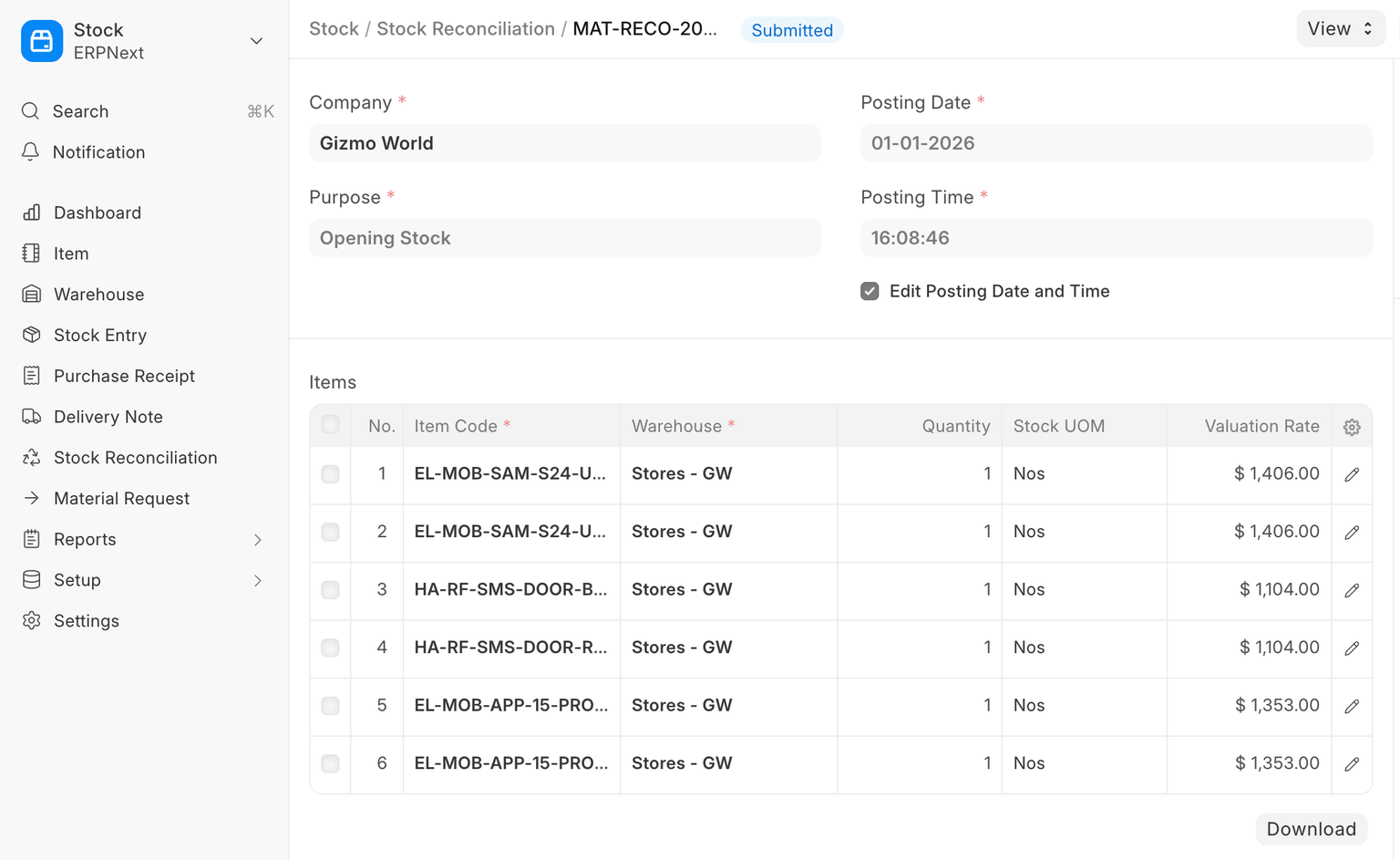
Task: Expand the Reports sidebar section
Action: 257,540
